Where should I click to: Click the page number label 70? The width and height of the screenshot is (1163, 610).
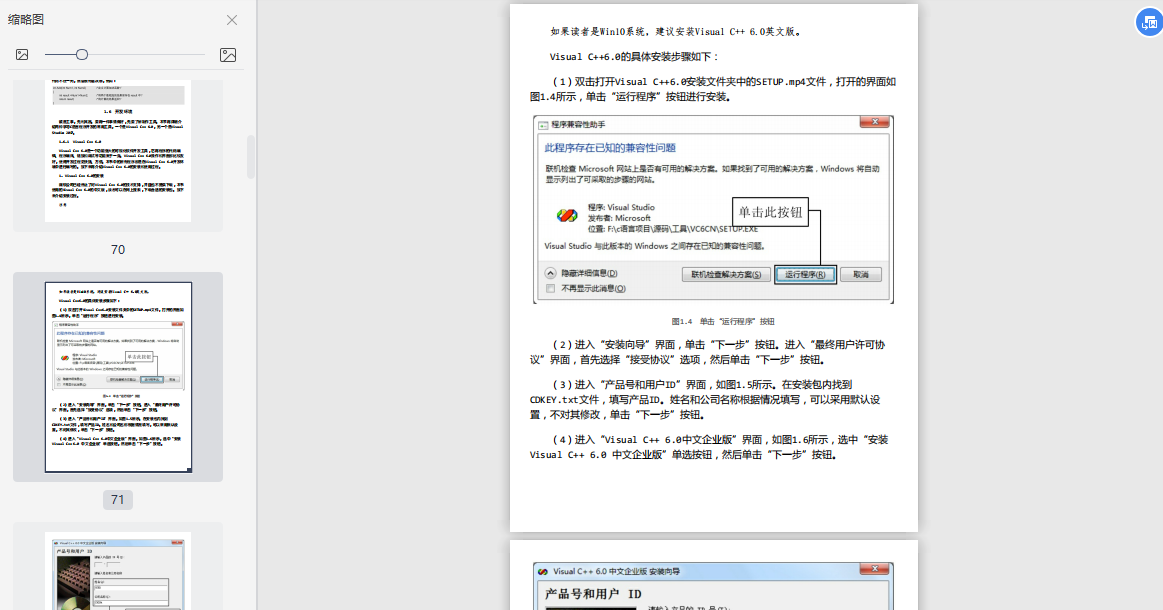point(118,250)
